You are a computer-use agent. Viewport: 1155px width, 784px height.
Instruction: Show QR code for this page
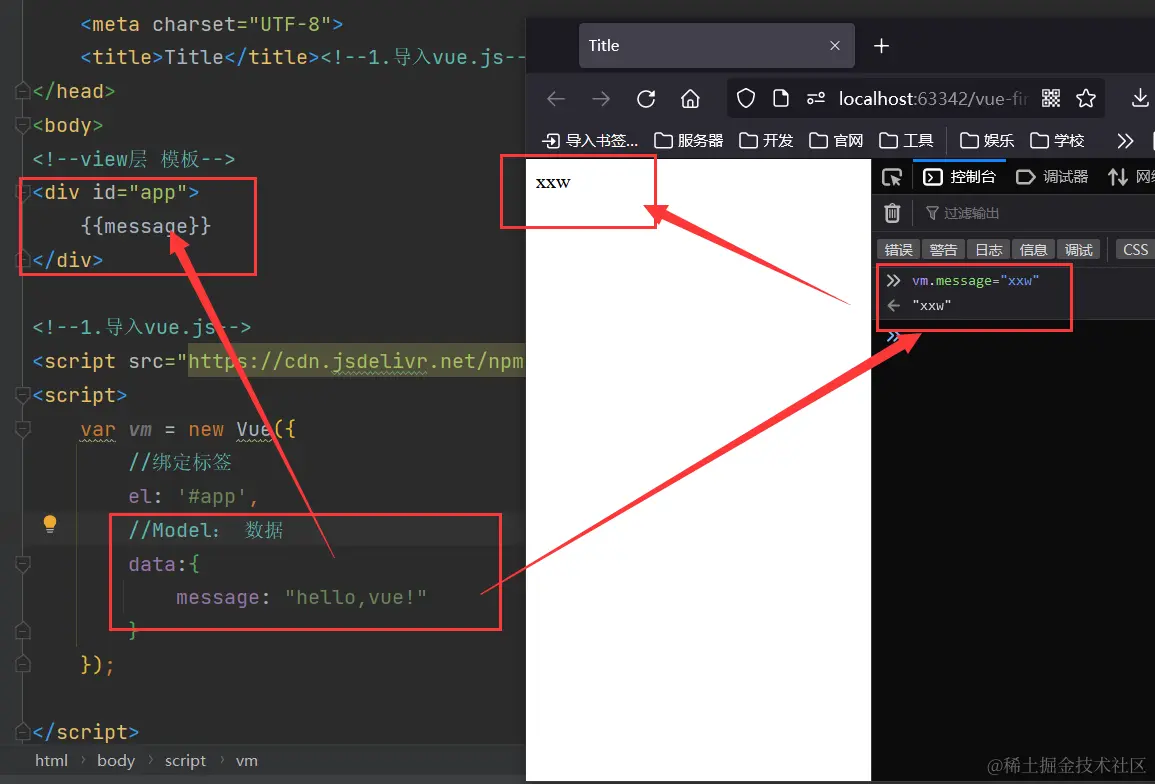[x=1051, y=98]
